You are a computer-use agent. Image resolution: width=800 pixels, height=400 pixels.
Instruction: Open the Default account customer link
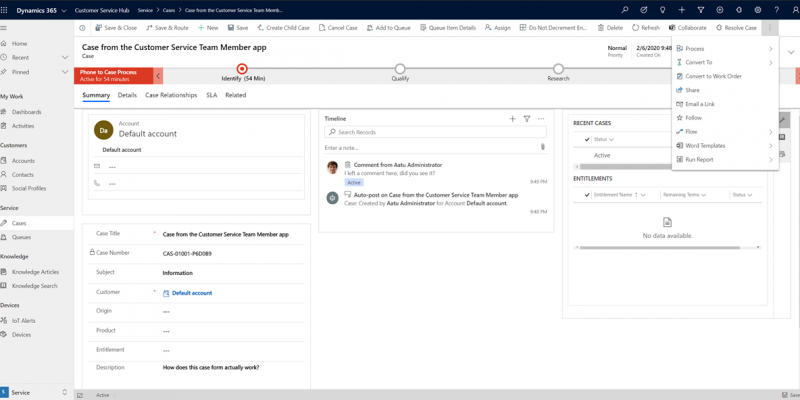tap(192, 293)
